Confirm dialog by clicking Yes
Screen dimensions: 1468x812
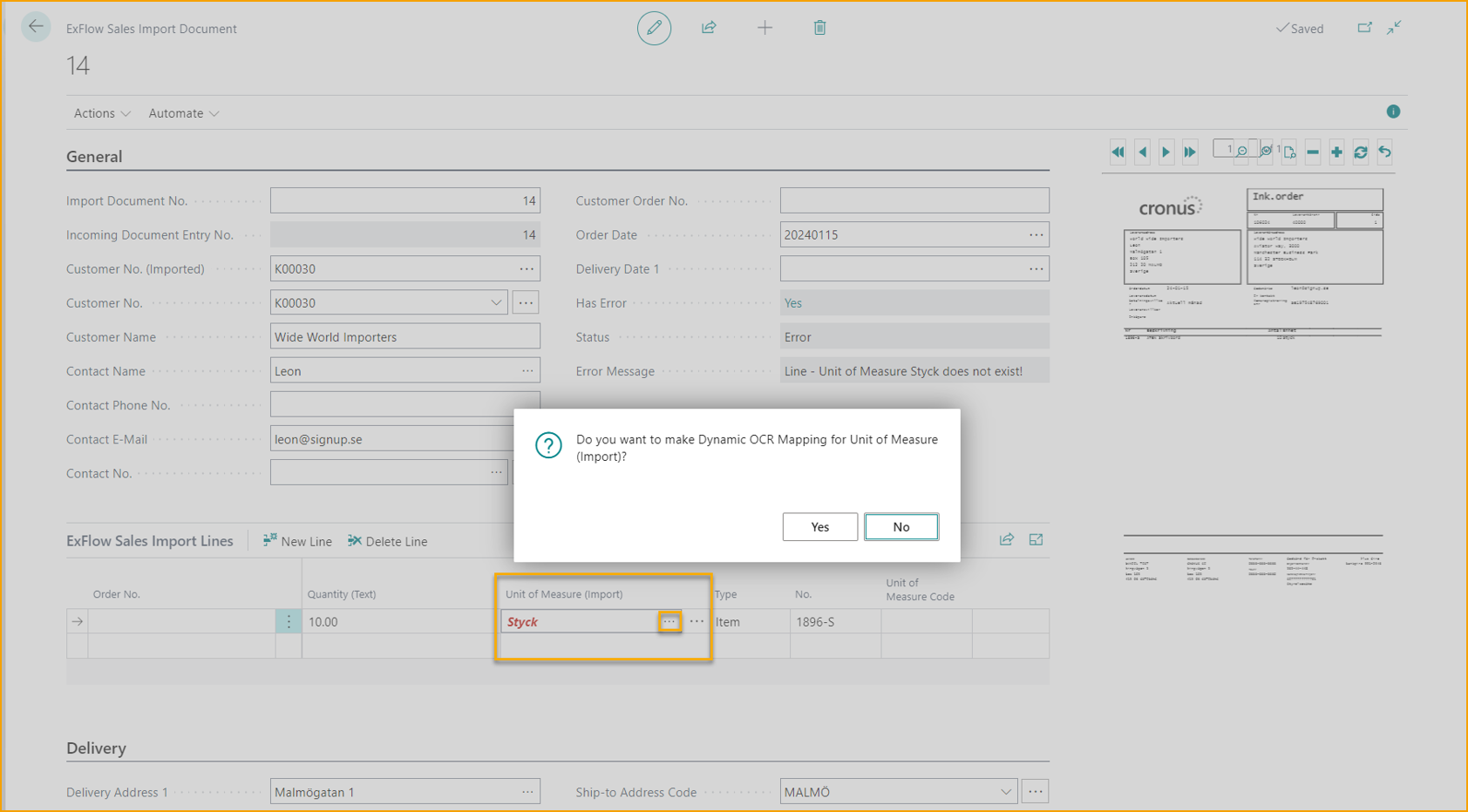819,527
